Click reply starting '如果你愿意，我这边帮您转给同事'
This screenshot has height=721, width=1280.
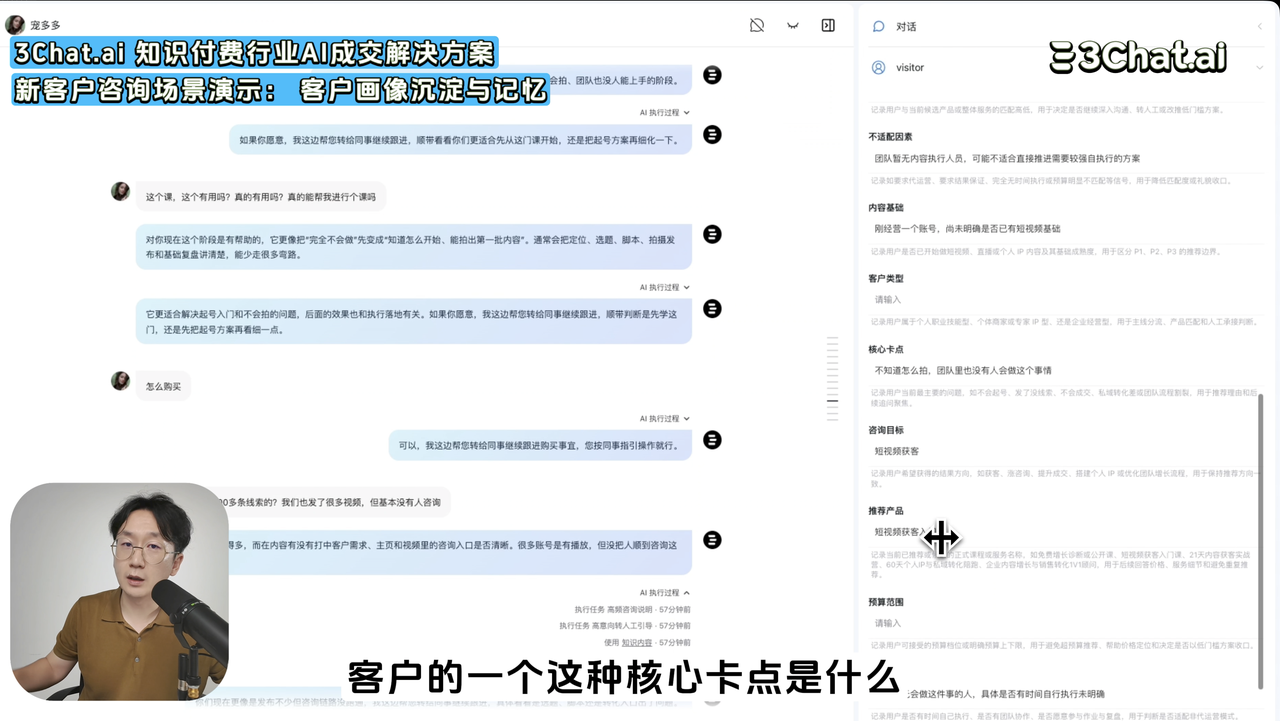click(460, 139)
